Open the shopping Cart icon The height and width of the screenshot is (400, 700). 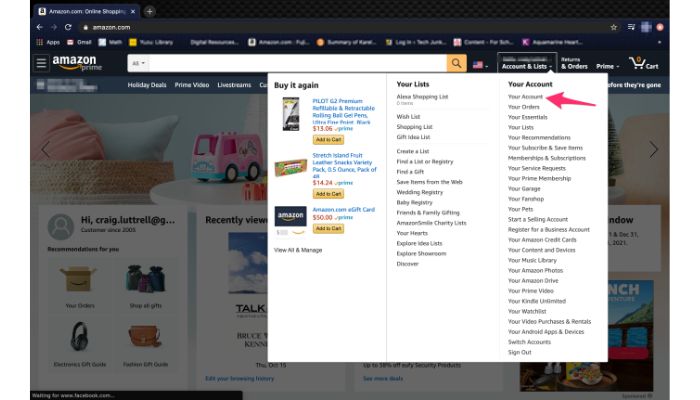pos(643,63)
